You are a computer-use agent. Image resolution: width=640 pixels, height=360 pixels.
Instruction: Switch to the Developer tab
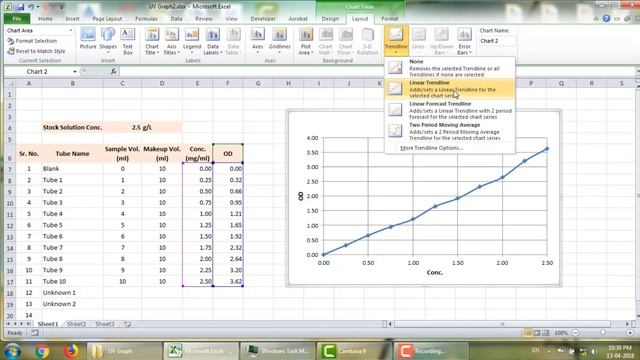(263, 19)
